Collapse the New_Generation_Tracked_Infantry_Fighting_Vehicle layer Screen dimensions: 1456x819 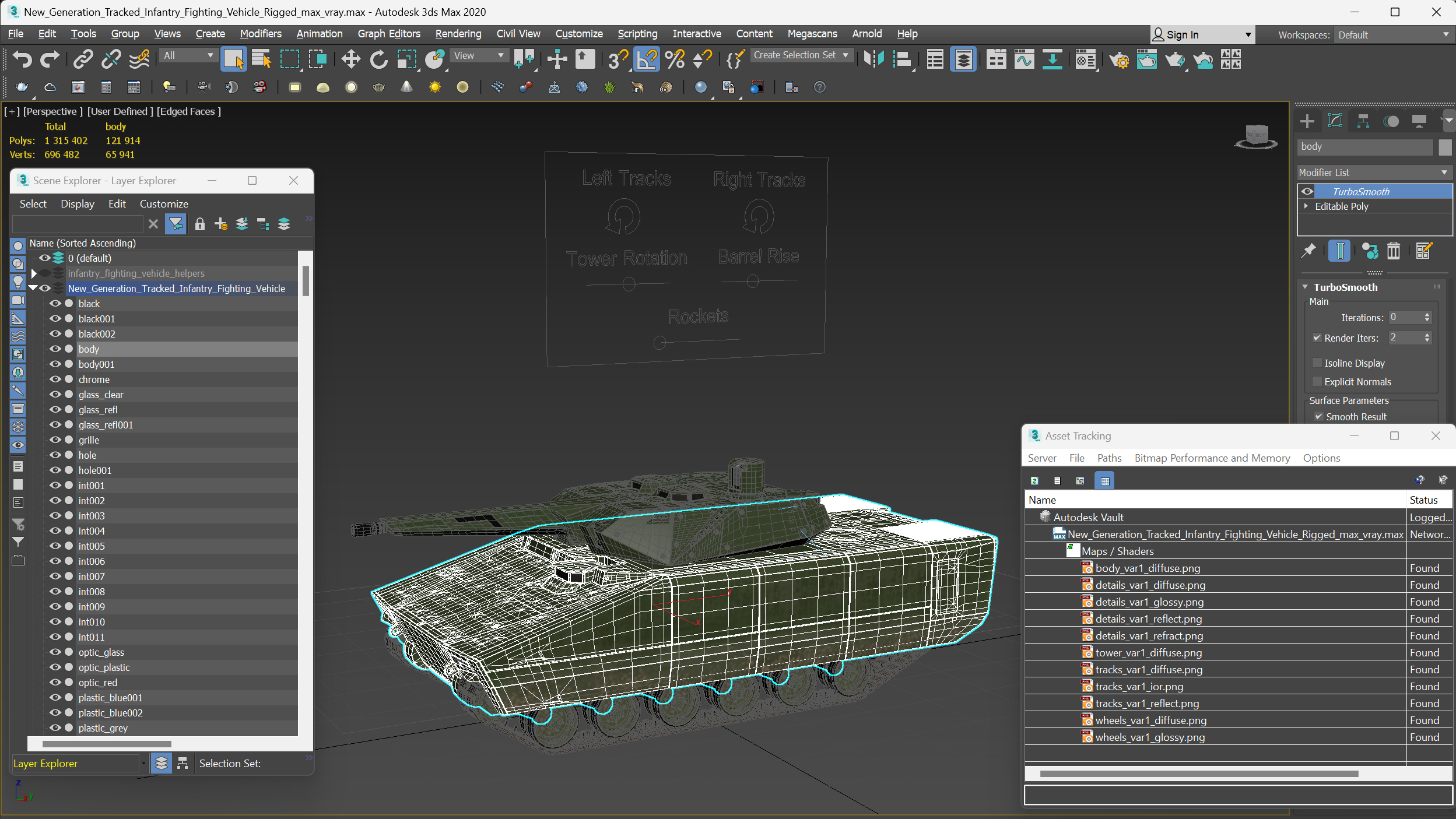[x=33, y=288]
